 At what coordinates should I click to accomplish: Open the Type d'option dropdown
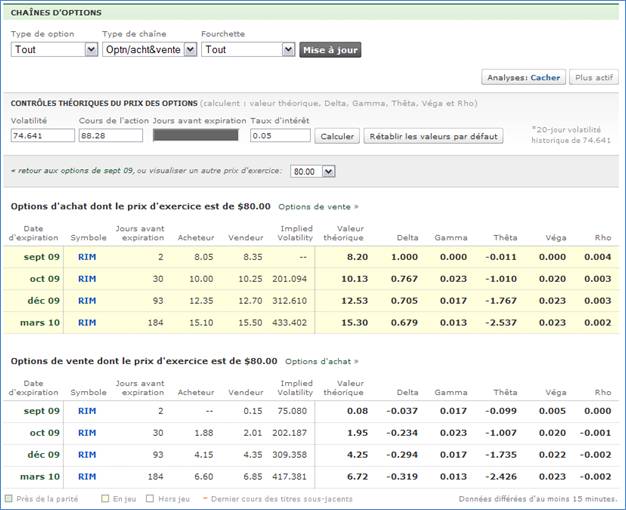[x=54, y=49]
